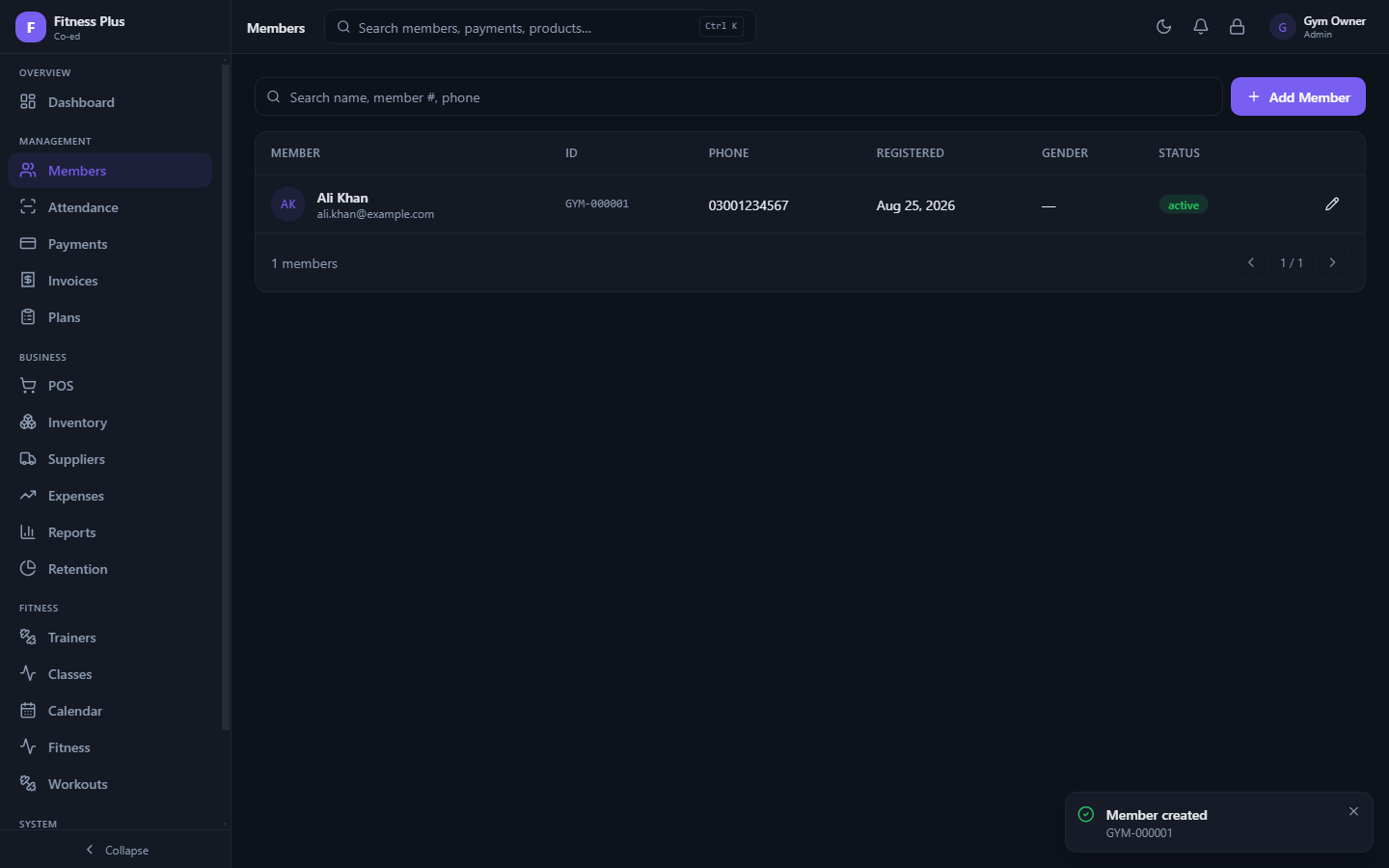This screenshot has width=1389, height=868.
Task: Click the Reports chart icon
Action: (x=28, y=532)
